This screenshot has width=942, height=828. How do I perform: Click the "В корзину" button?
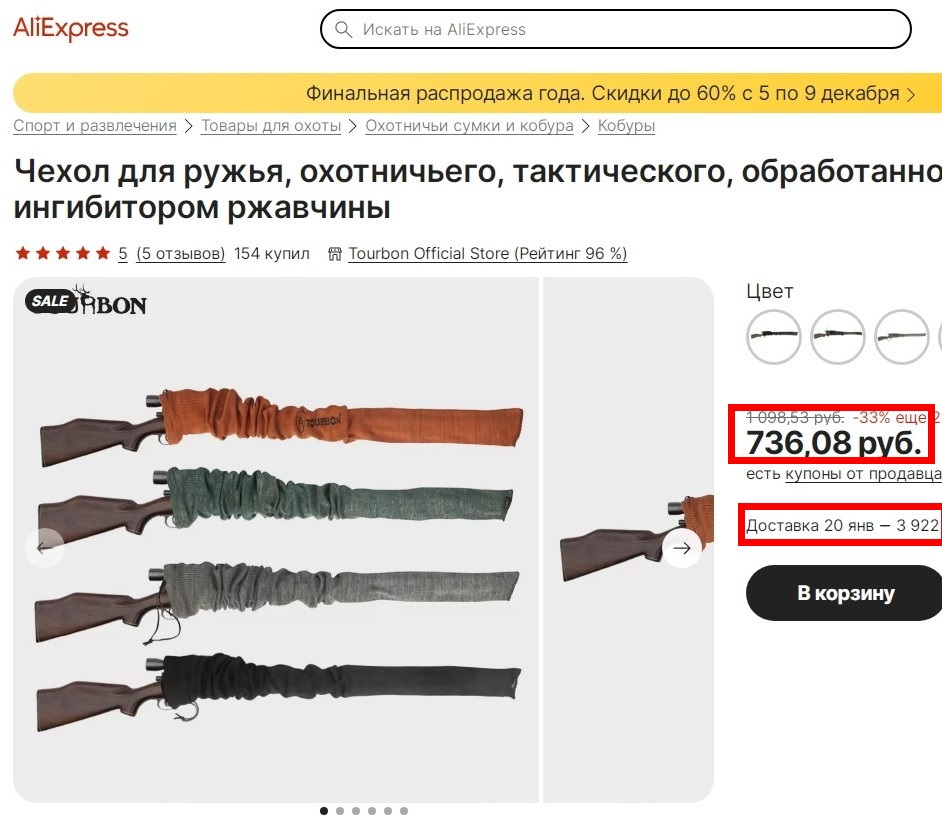click(845, 593)
